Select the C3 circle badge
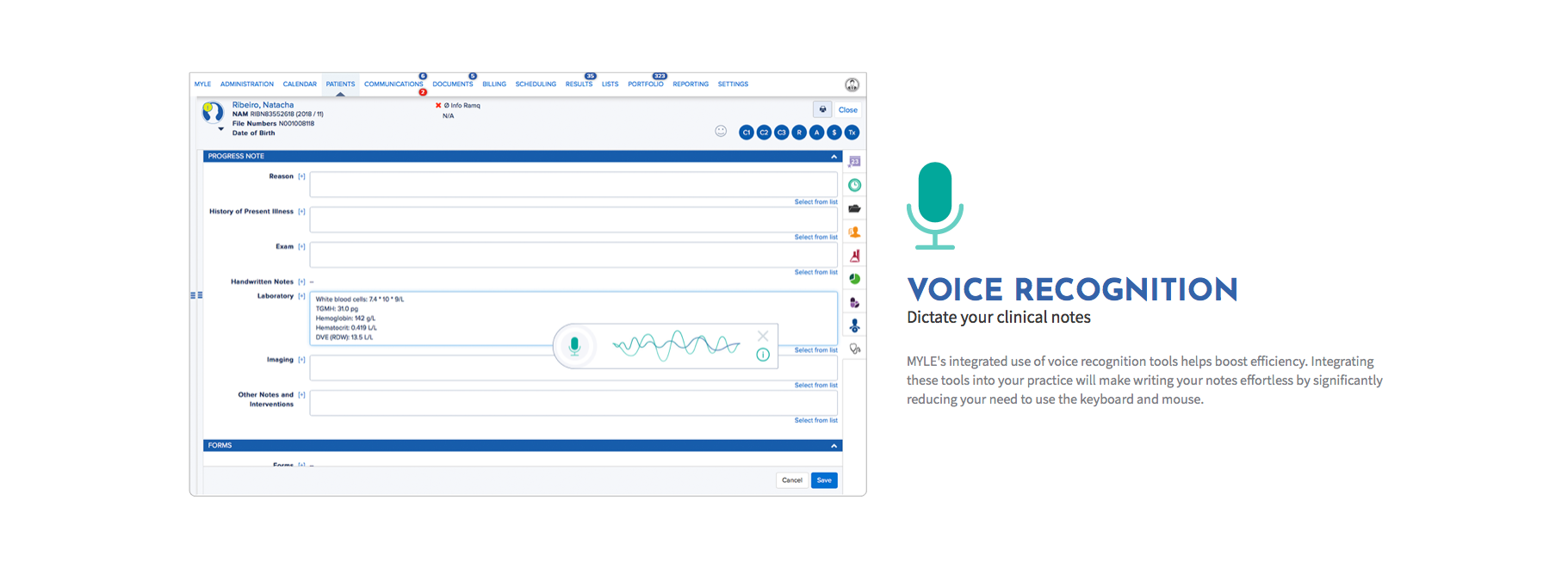 (782, 133)
